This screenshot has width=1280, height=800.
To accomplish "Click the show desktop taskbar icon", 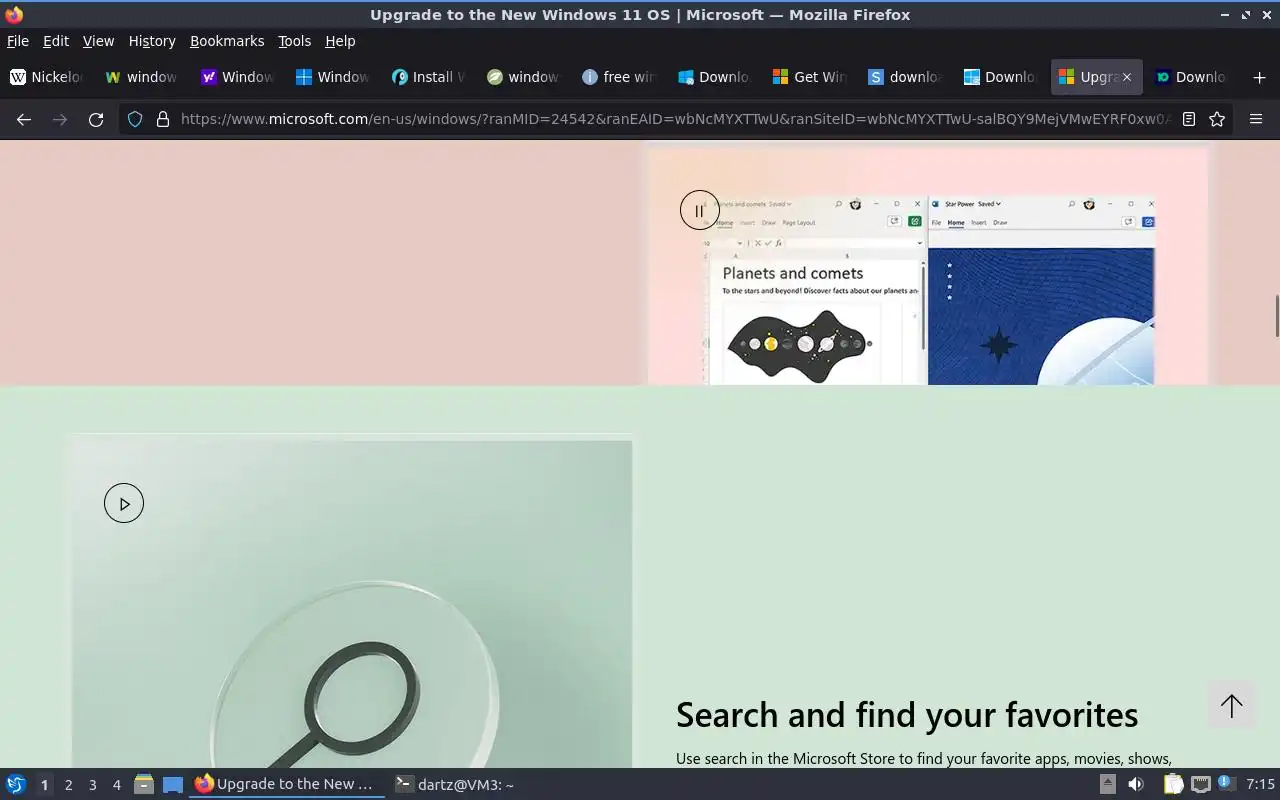I will (173, 784).
